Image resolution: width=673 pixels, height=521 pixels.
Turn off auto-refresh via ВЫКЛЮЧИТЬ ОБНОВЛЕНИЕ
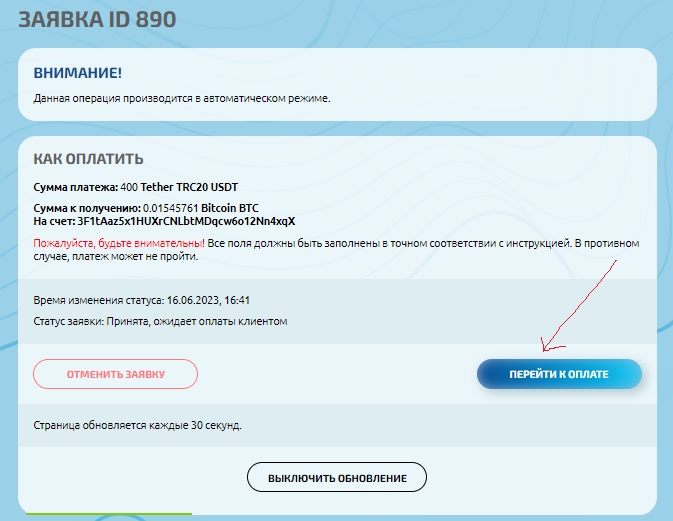click(x=337, y=477)
